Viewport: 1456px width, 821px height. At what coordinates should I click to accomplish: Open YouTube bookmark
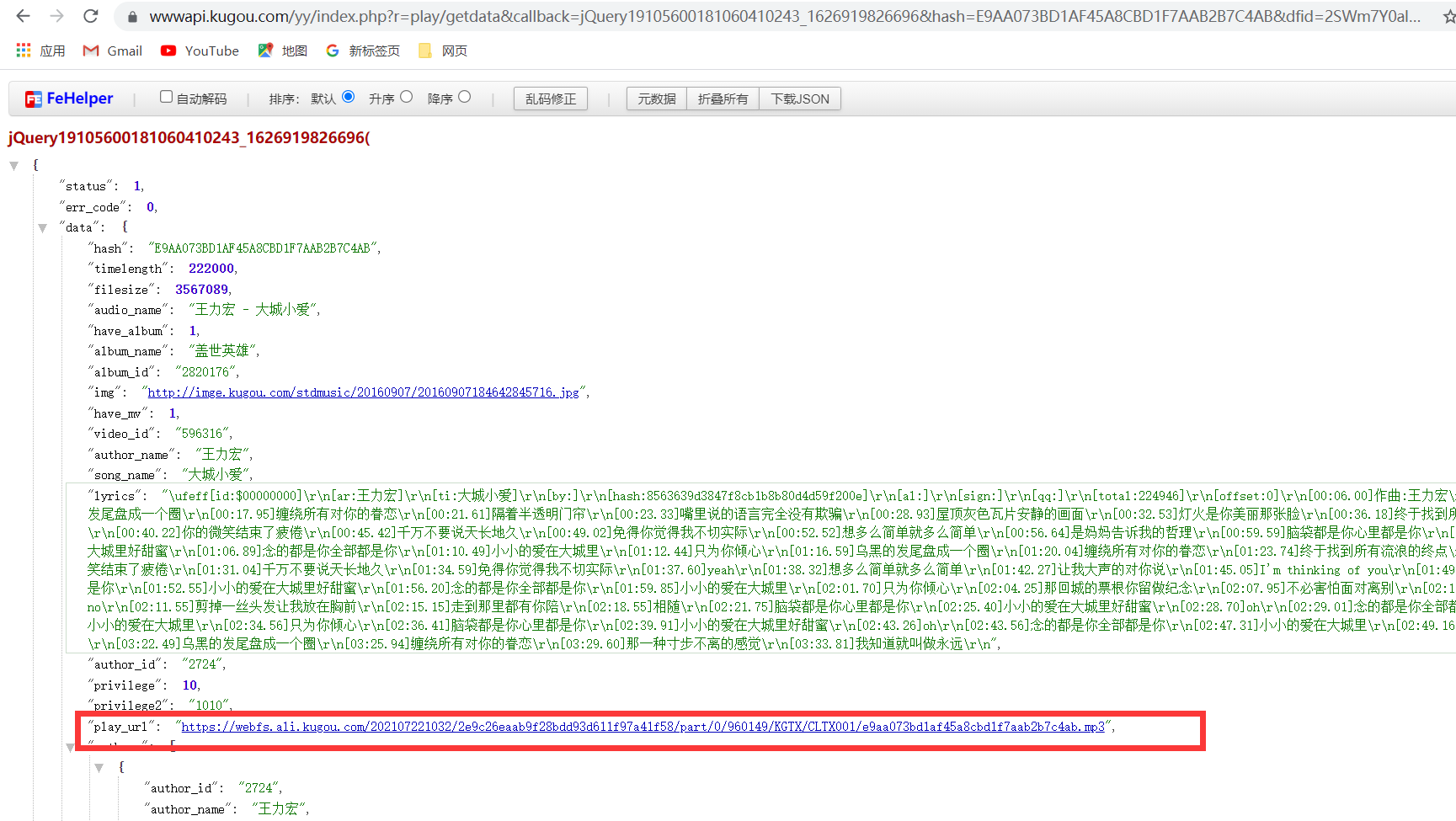coord(200,51)
